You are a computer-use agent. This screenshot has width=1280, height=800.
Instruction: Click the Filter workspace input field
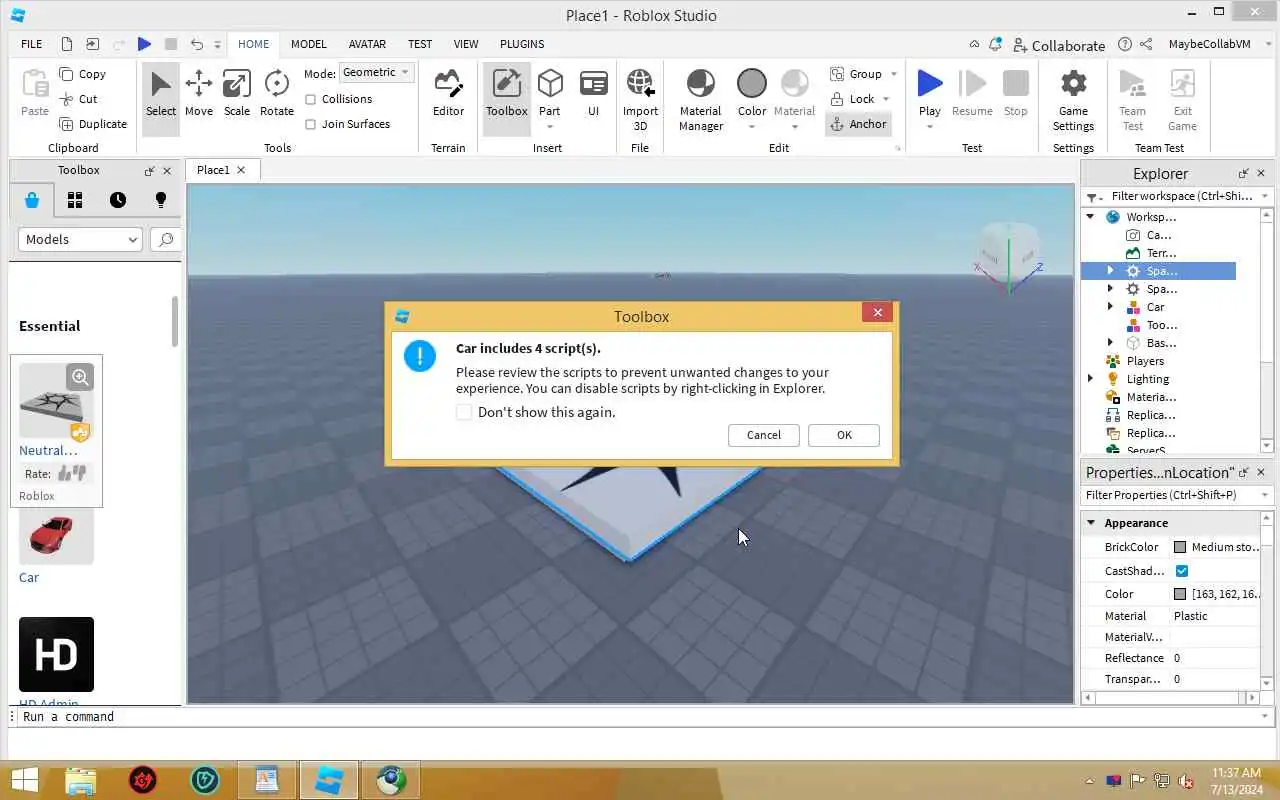pos(1183,196)
